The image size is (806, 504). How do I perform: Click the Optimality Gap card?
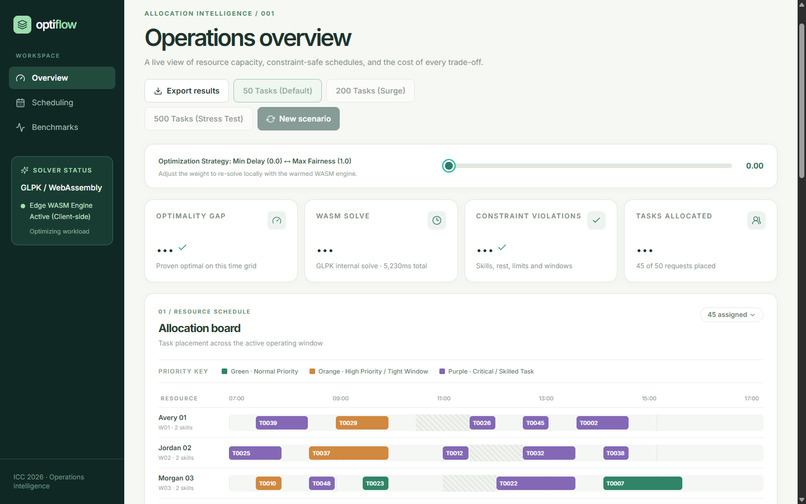(221, 241)
